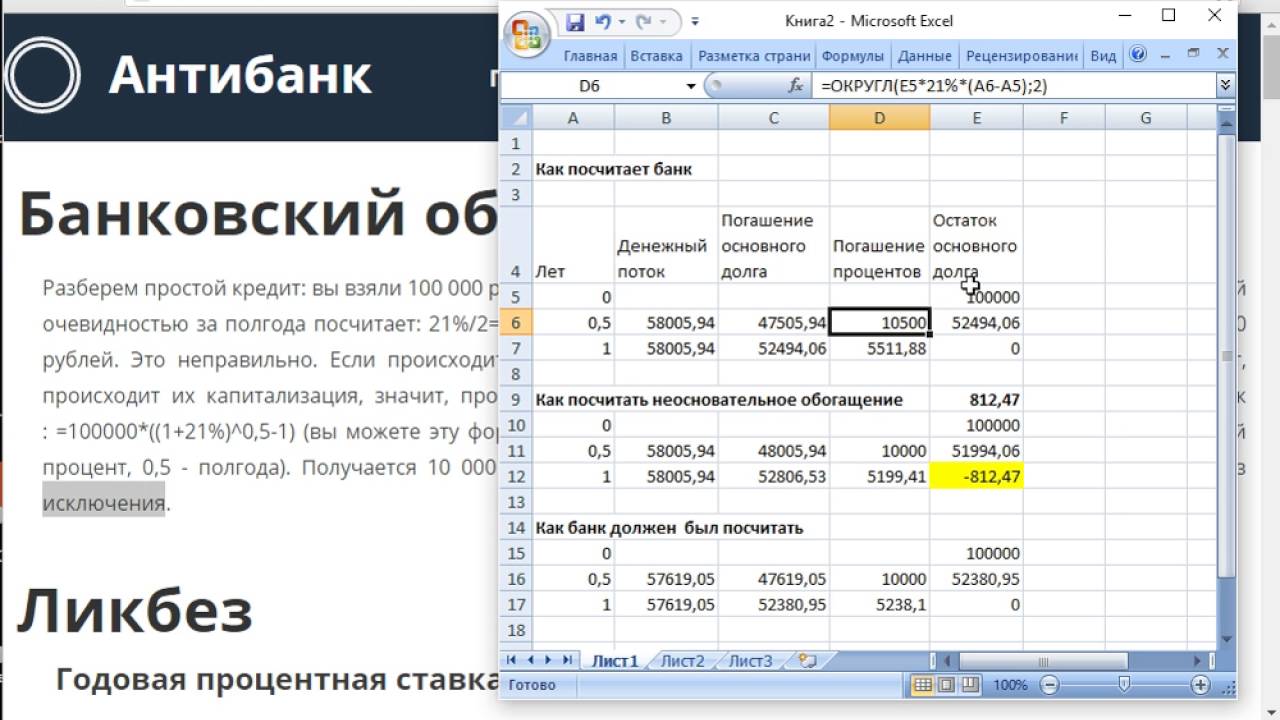
Task: Minimize the workbook window inside Excel
Action: 1165,54
